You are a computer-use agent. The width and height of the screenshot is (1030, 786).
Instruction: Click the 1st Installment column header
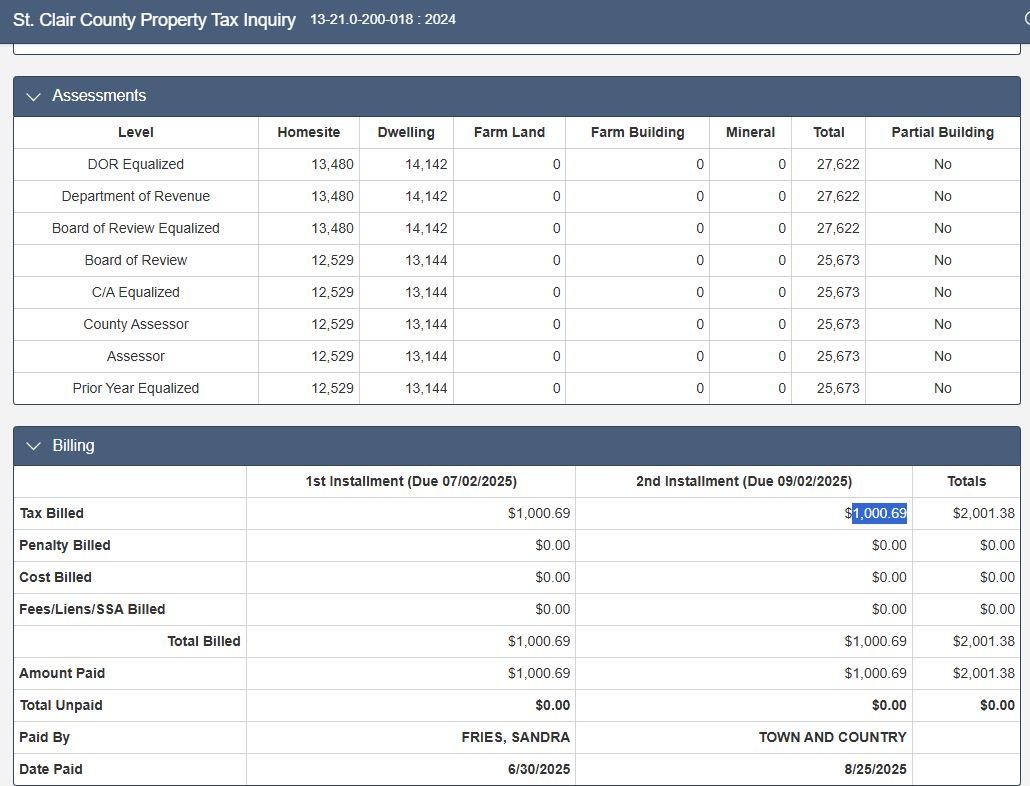click(411, 481)
